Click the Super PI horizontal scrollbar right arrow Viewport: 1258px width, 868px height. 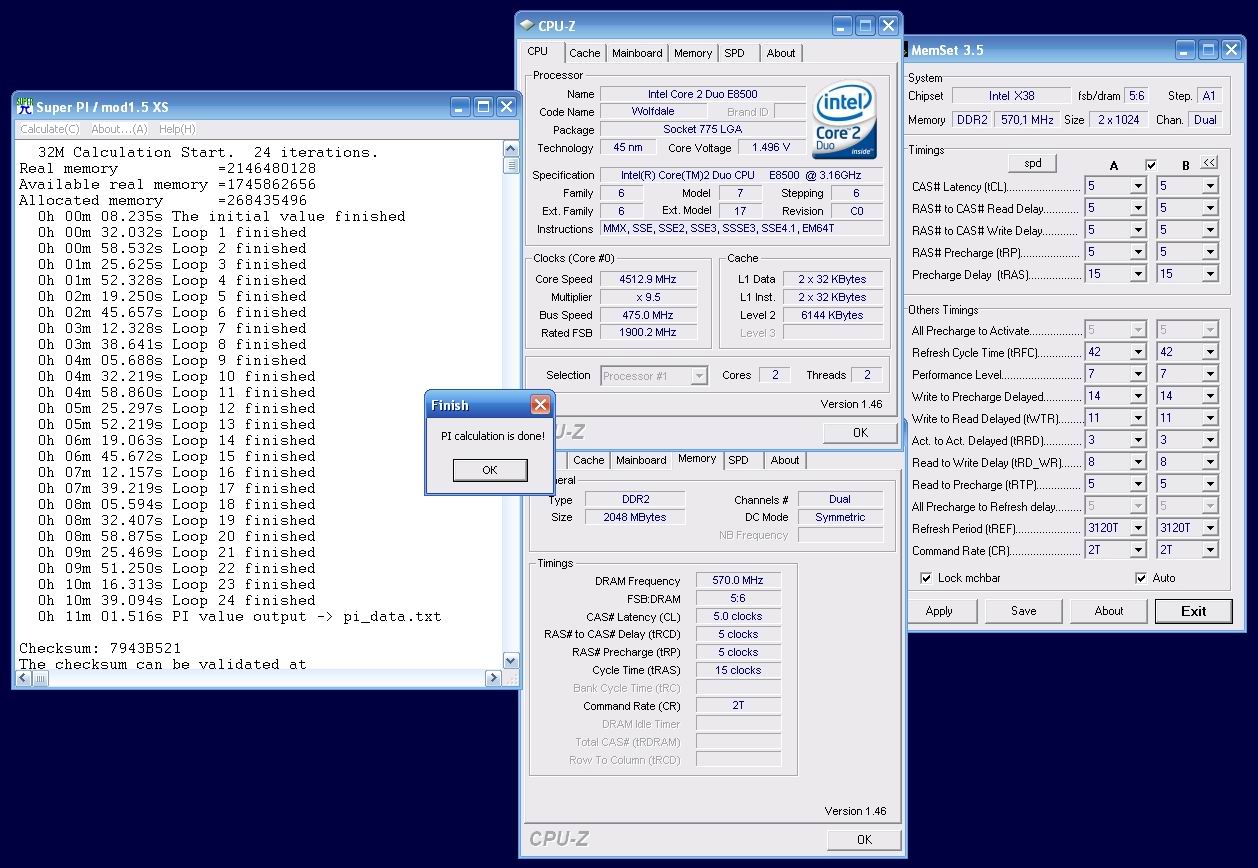[x=493, y=678]
